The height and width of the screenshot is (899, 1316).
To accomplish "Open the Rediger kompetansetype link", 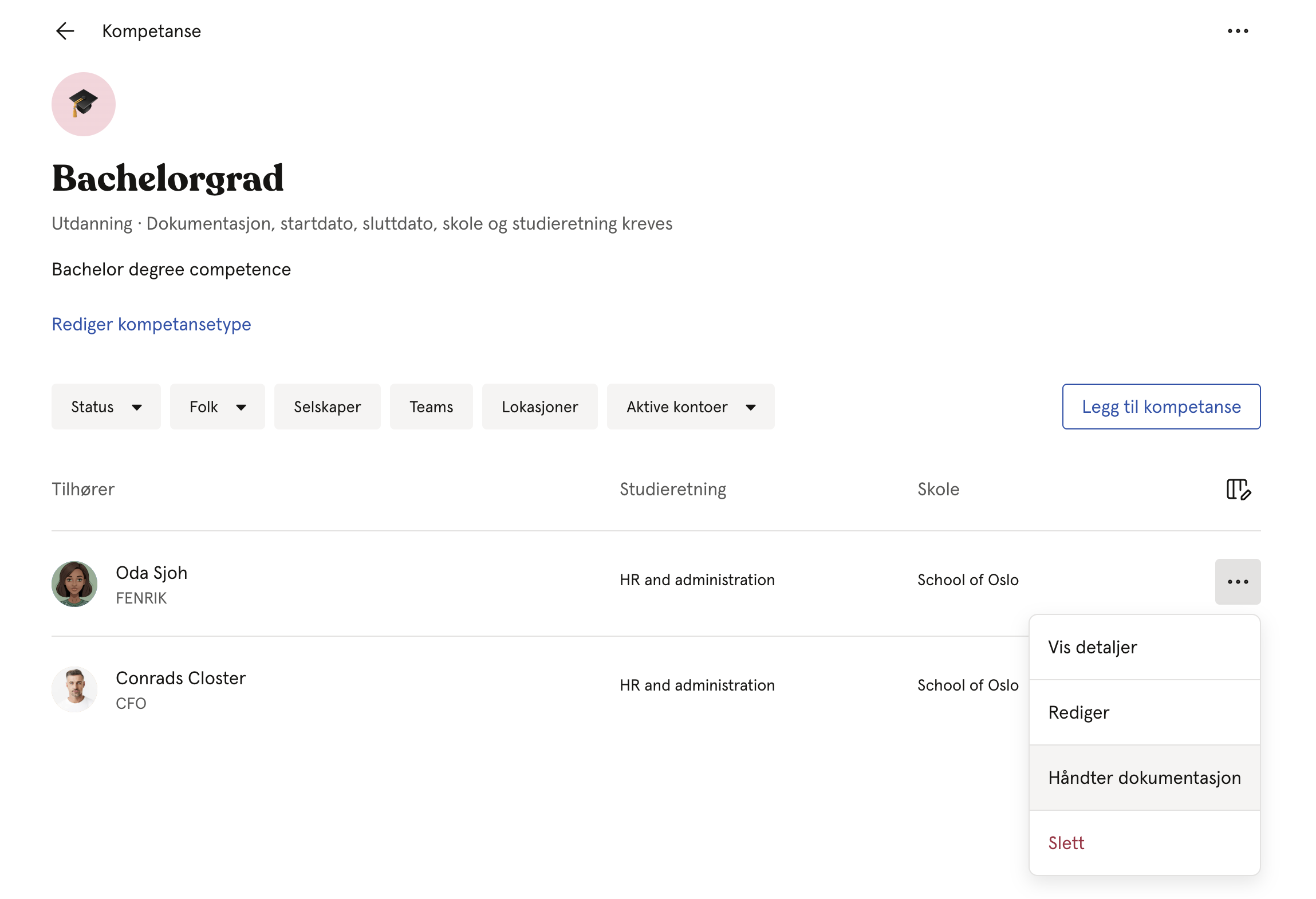I will pos(151,324).
